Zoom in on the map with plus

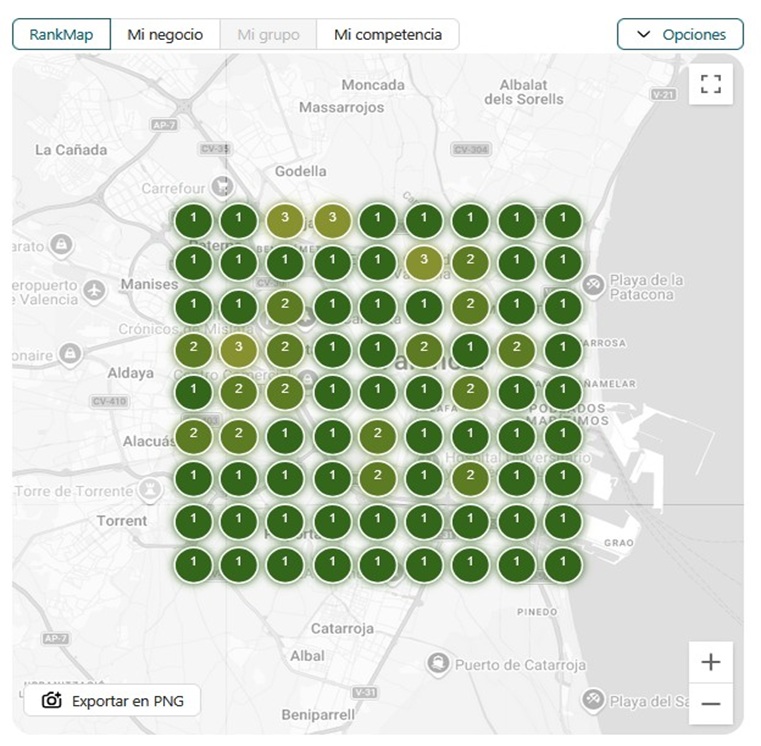(x=711, y=662)
